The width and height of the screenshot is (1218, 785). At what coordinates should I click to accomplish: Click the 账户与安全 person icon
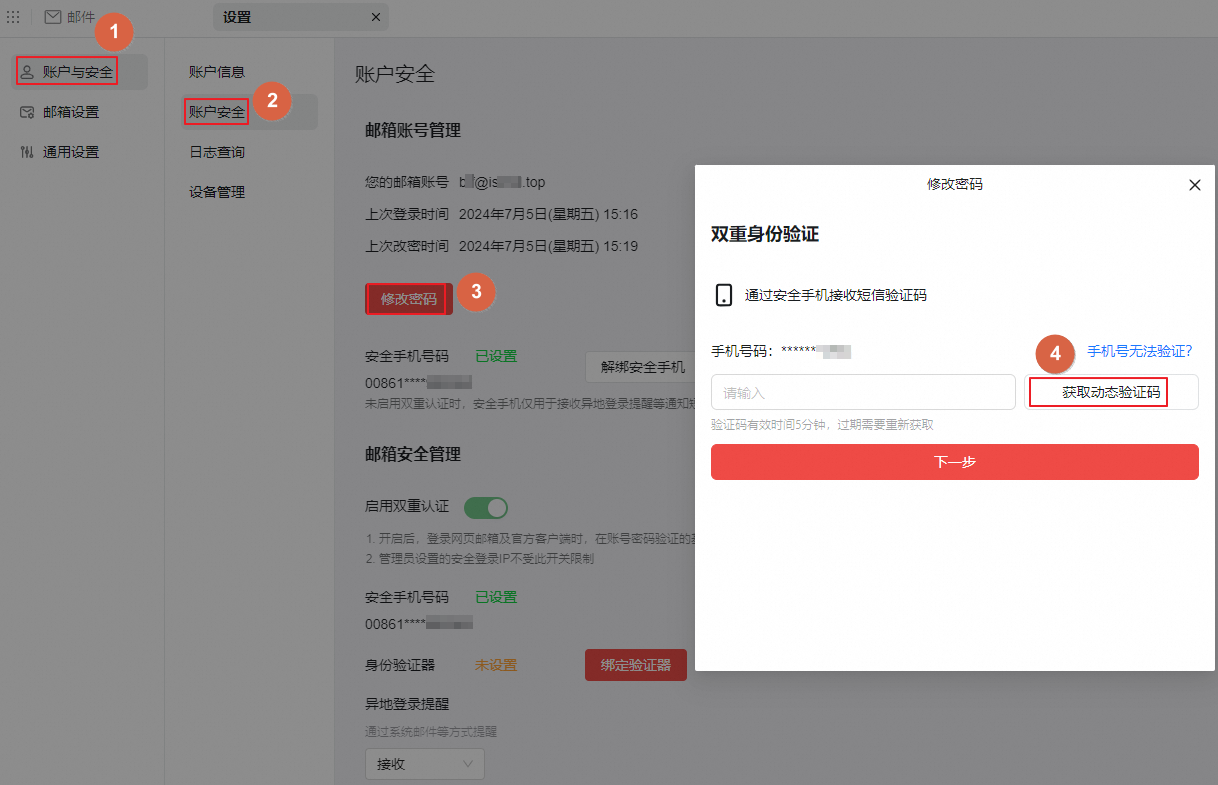tap(27, 72)
